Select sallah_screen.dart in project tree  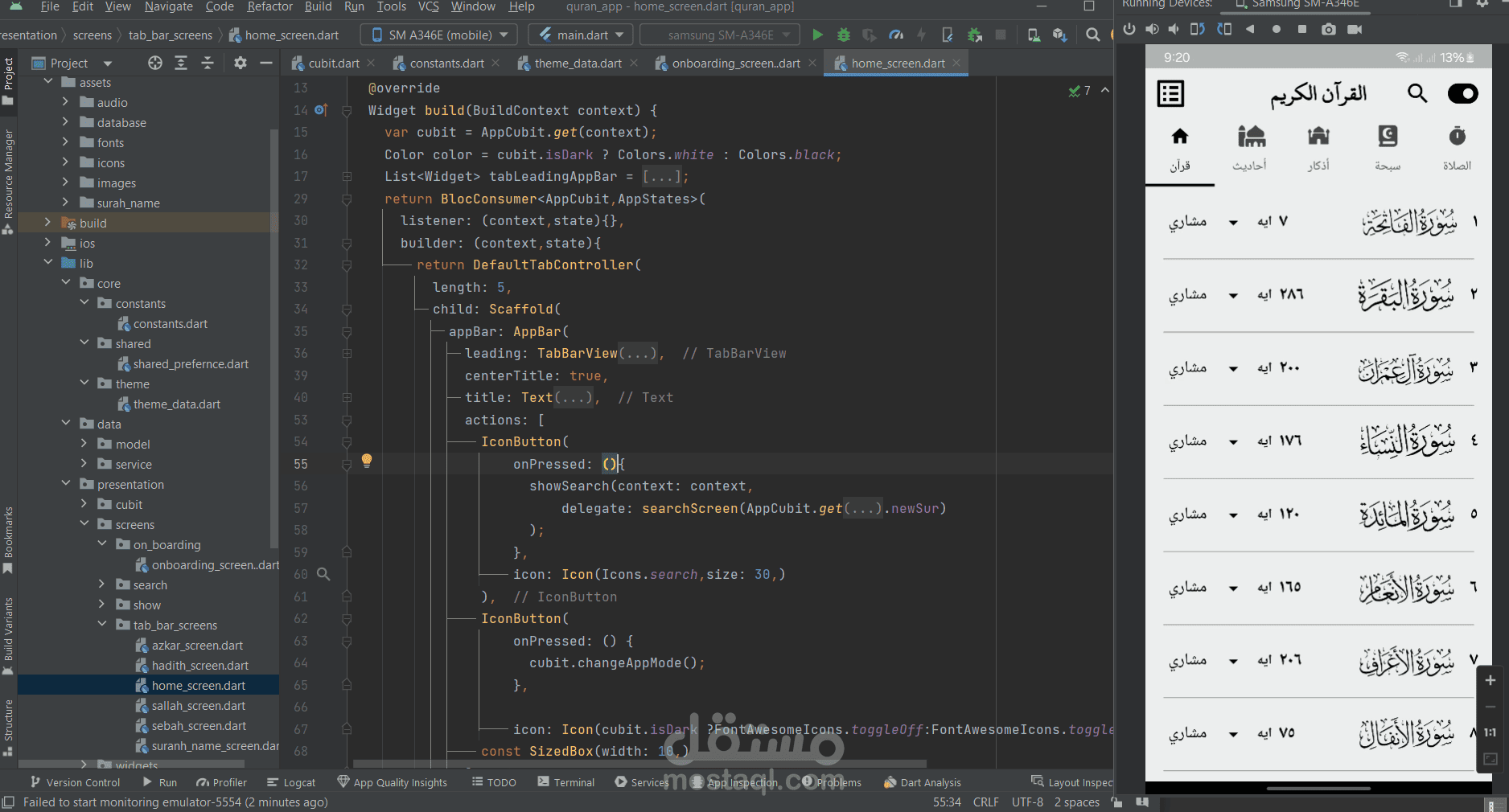pyautogui.click(x=199, y=705)
